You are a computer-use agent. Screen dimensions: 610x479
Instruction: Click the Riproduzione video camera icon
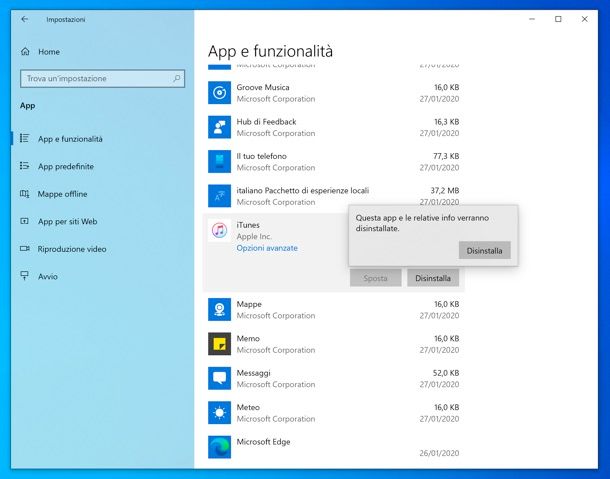coord(25,248)
